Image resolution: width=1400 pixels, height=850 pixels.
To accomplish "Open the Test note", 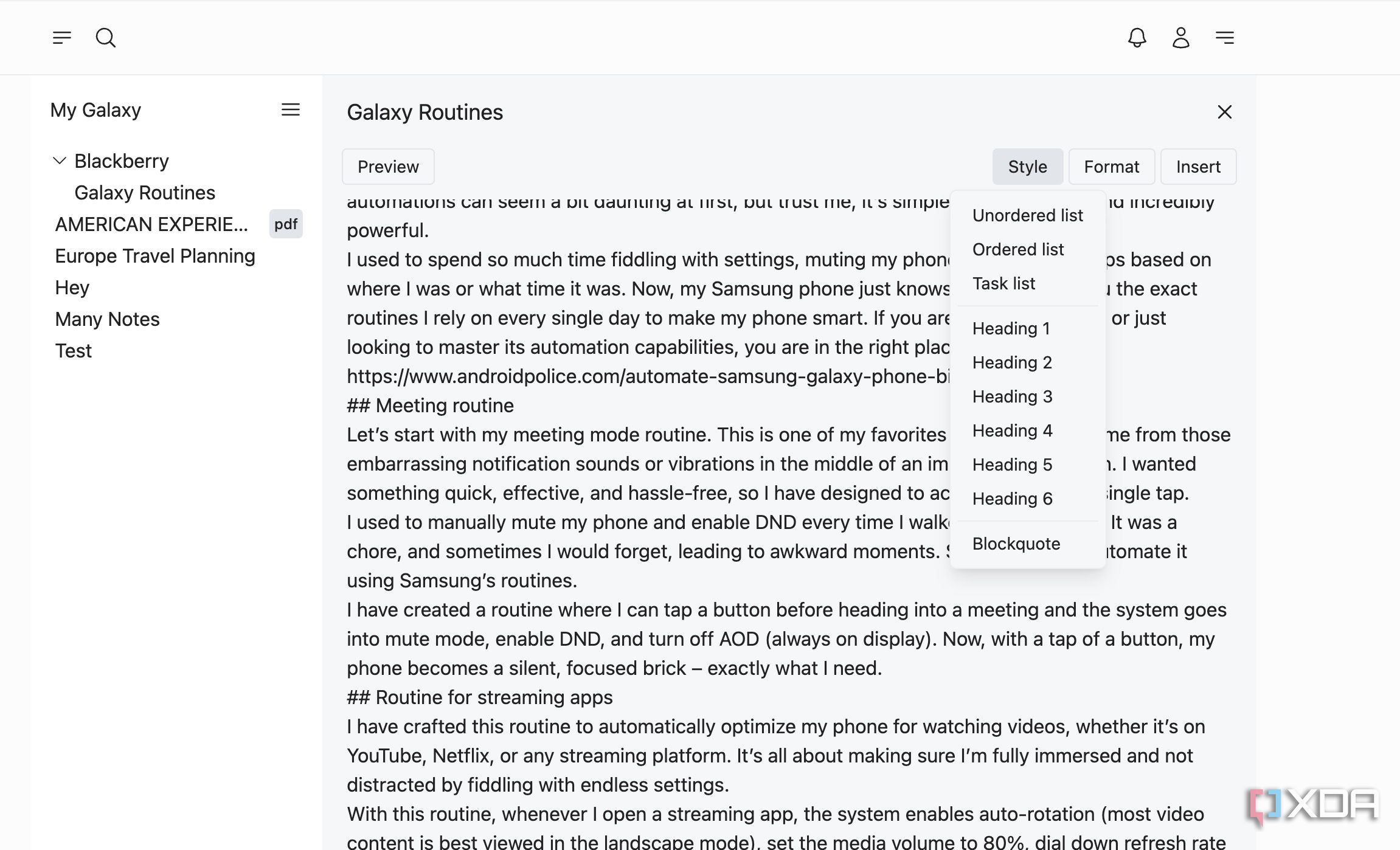I will pyautogui.click(x=74, y=351).
